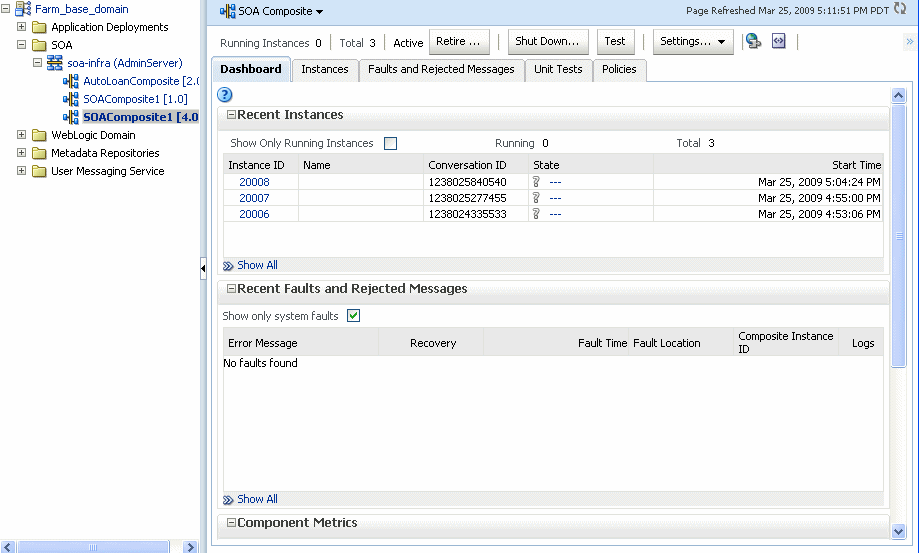Open the Unit Tests tab
This screenshot has height=553, width=919.
pos(558,69)
